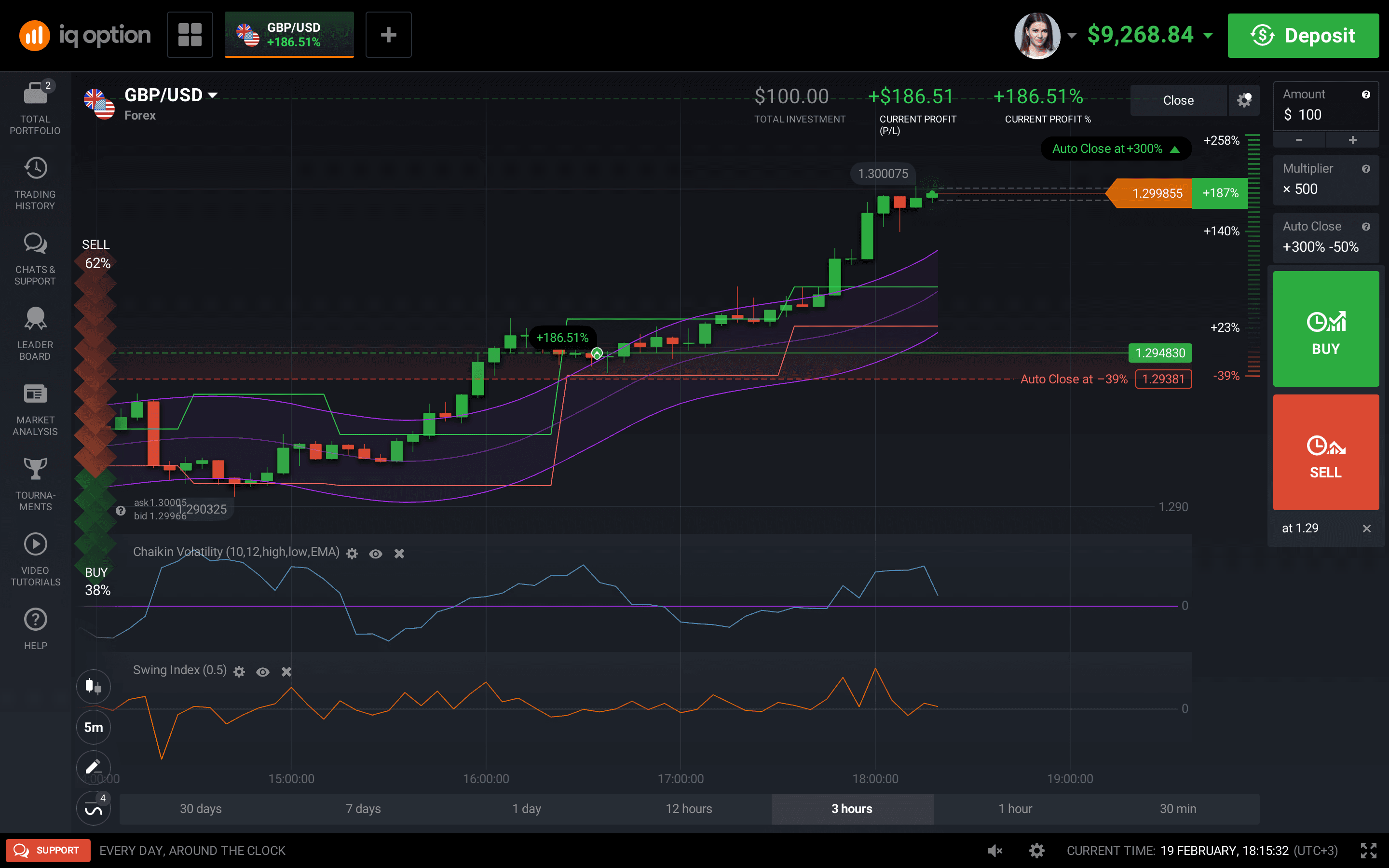Screen dimensions: 1389x868
Task: Open indicators button with badge 4
Action: tap(94, 808)
